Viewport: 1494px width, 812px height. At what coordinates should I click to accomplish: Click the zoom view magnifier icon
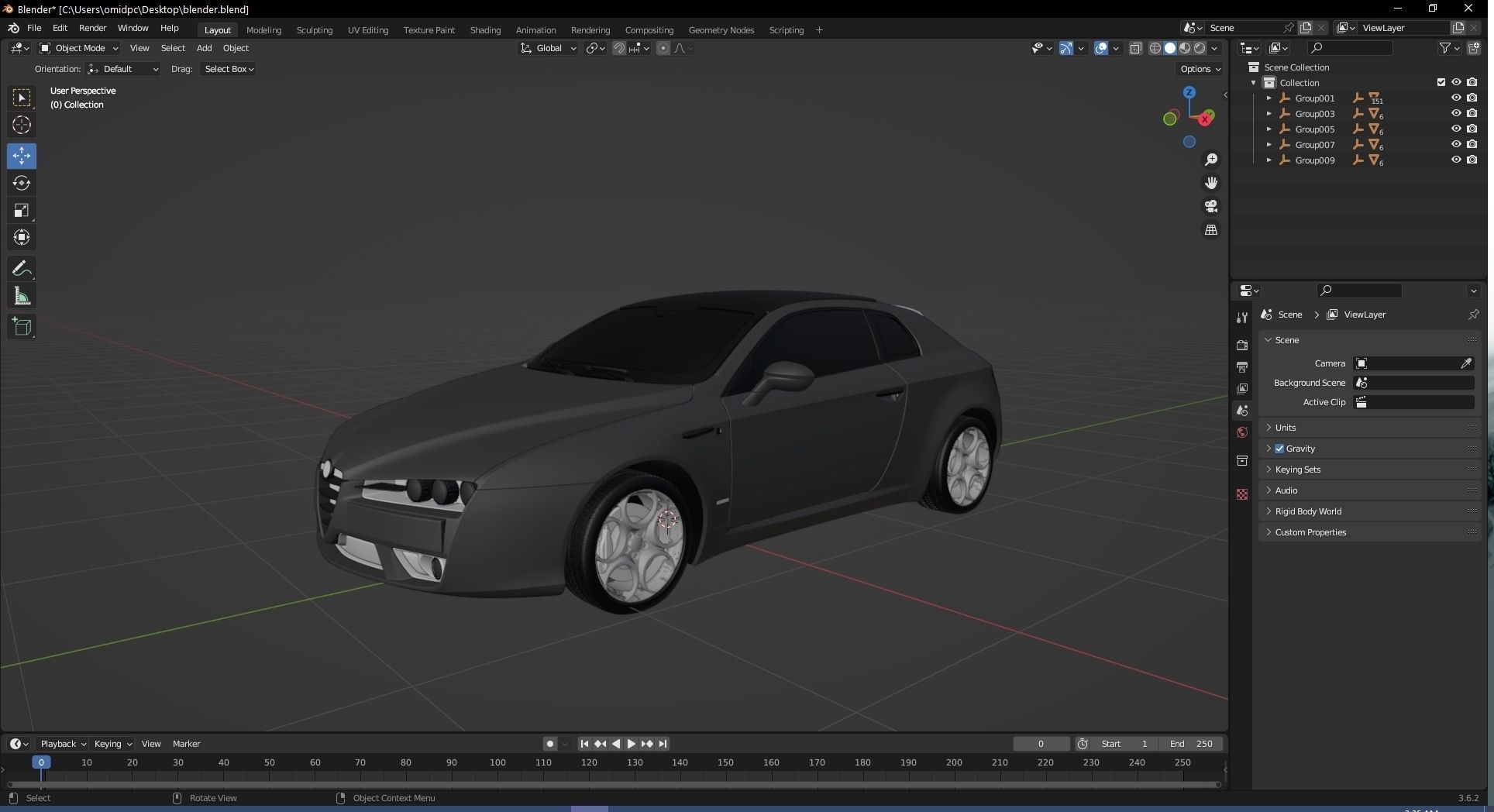1210,160
